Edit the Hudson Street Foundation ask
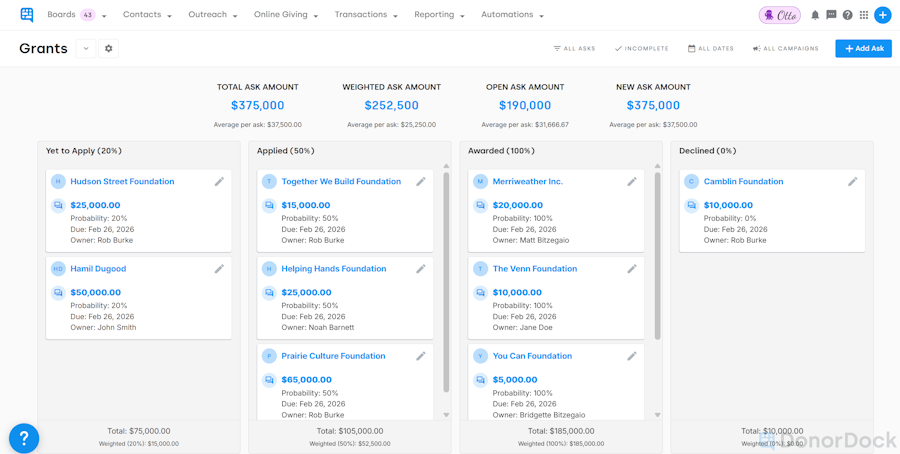This screenshot has height=454, width=900. (219, 182)
